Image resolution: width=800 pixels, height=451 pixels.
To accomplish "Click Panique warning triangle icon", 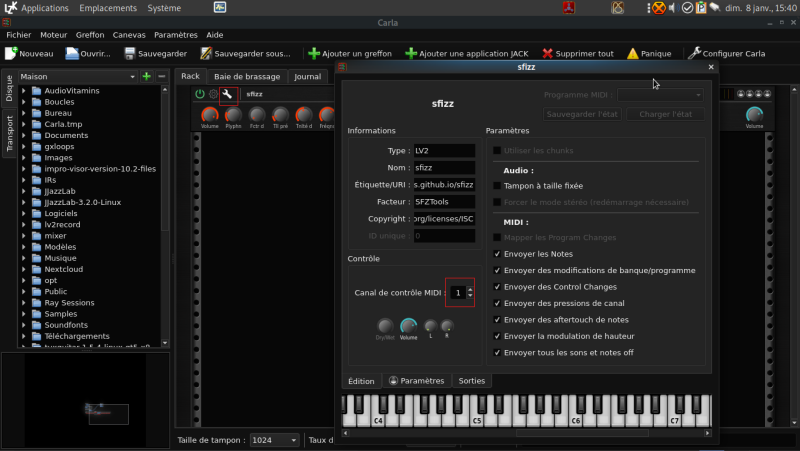I will point(633,54).
